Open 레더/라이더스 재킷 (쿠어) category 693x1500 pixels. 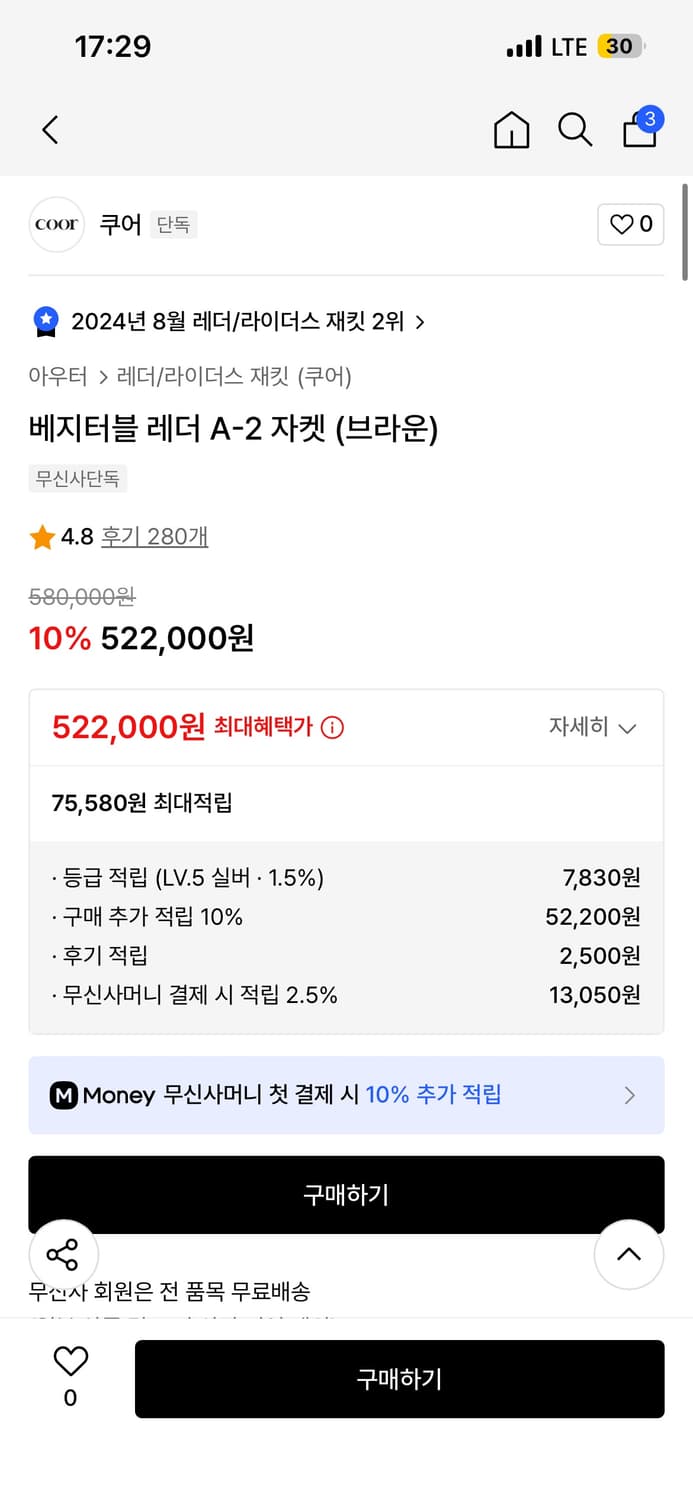pos(234,377)
